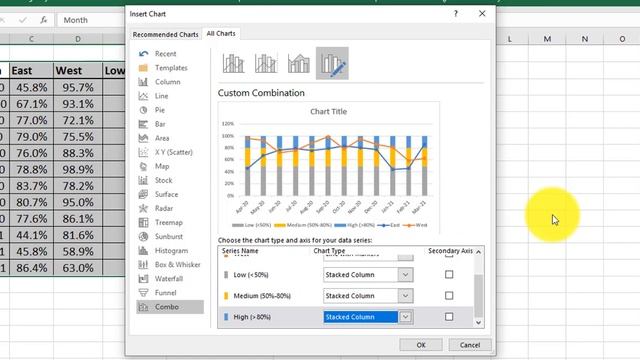
Task: Select cell showing 95.7%
Action: pyautogui.click(x=78, y=87)
